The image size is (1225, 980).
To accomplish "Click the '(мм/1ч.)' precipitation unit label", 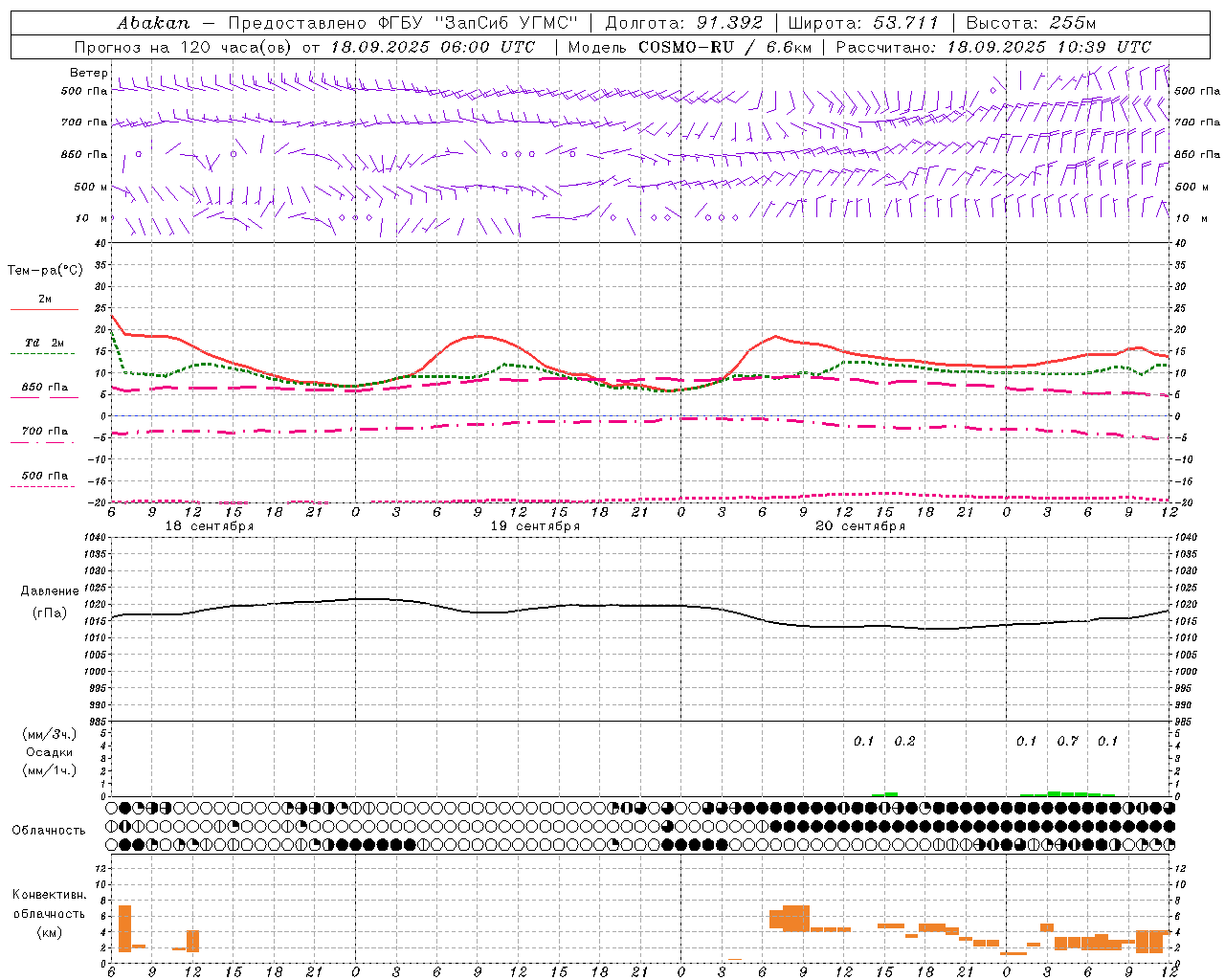I will point(50,770).
